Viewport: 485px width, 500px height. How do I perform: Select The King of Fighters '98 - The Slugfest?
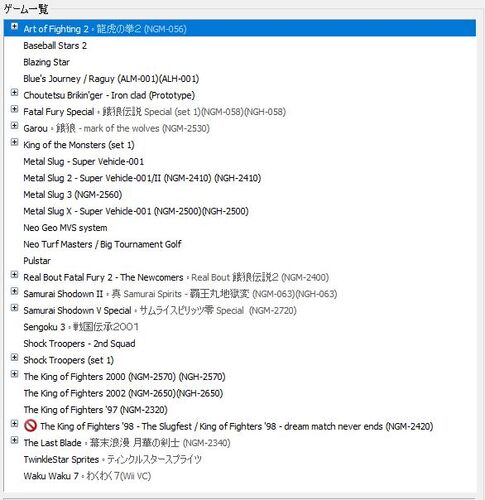pyautogui.click(x=237, y=426)
